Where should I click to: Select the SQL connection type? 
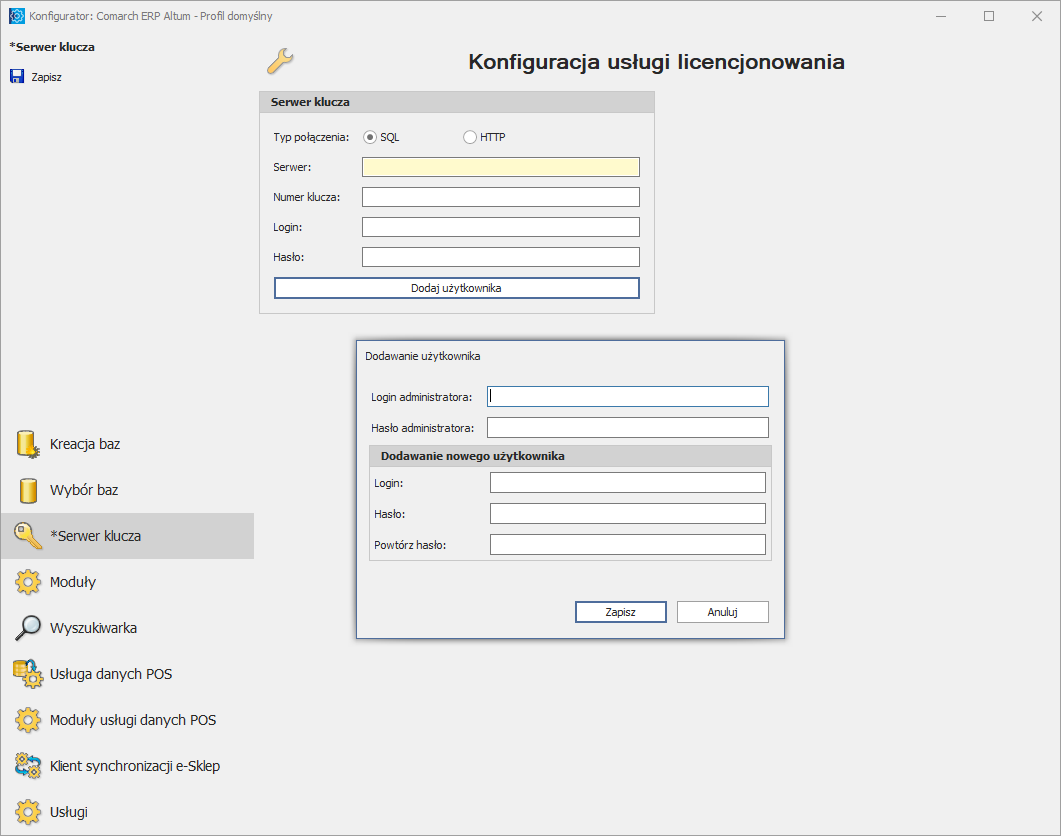pyautogui.click(x=369, y=137)
